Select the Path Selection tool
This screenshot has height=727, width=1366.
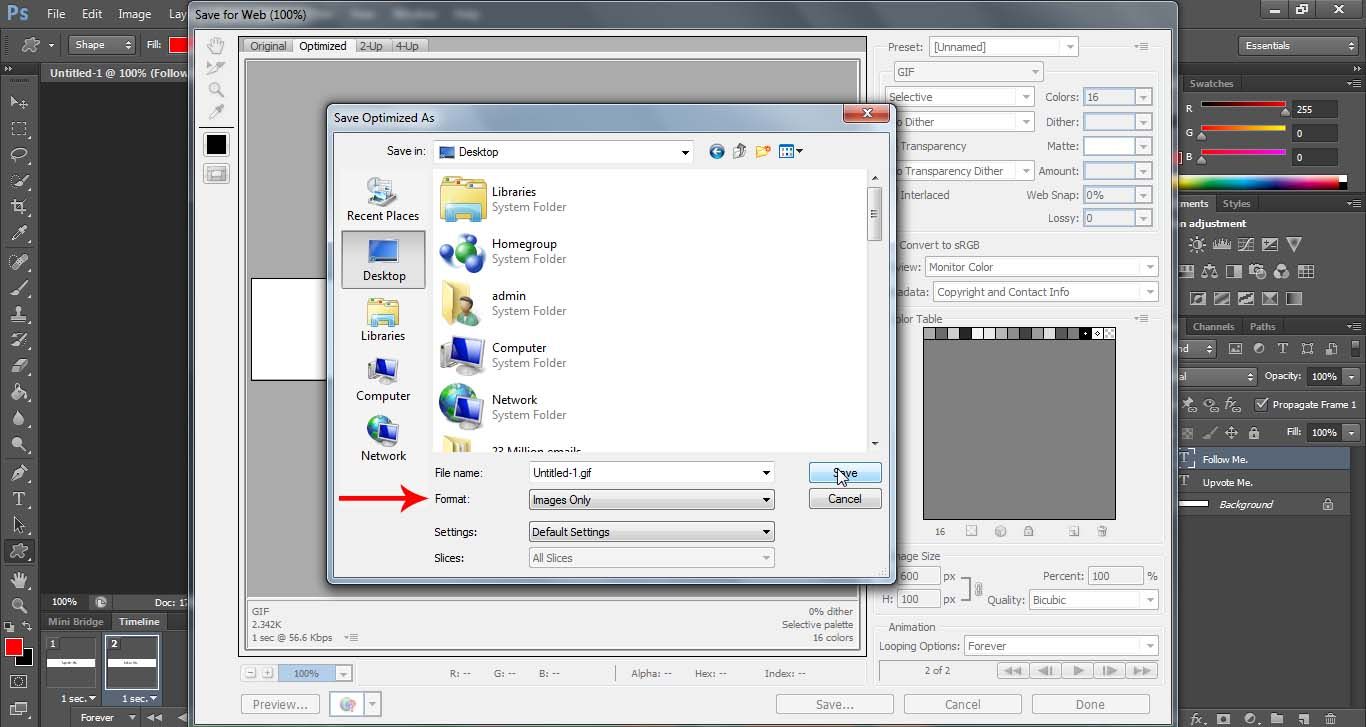tap(19, 525)
